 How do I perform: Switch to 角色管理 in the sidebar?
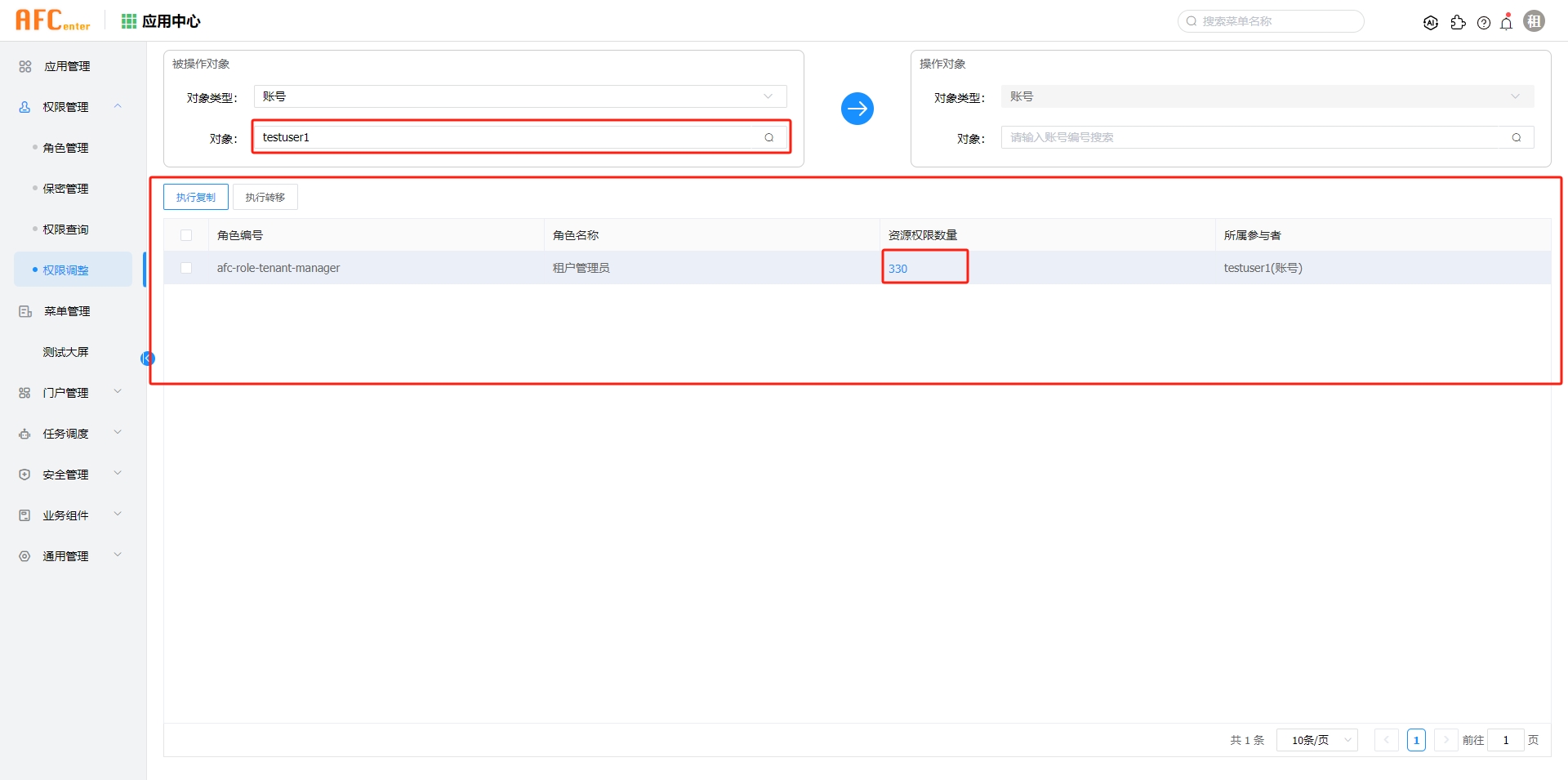[66, 148]
